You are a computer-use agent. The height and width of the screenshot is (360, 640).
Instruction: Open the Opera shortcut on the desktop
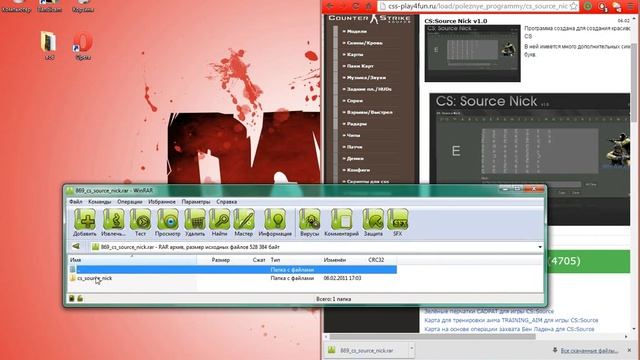83,46
